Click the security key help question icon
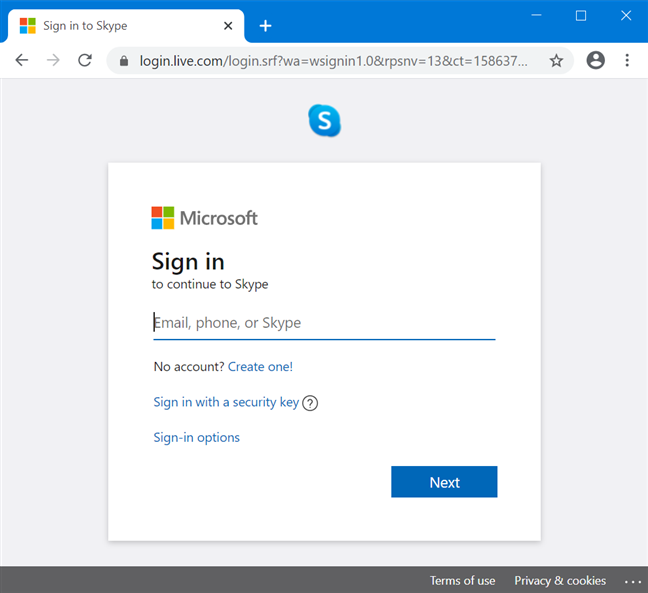The image size is (648, 593). pos(310,403)
